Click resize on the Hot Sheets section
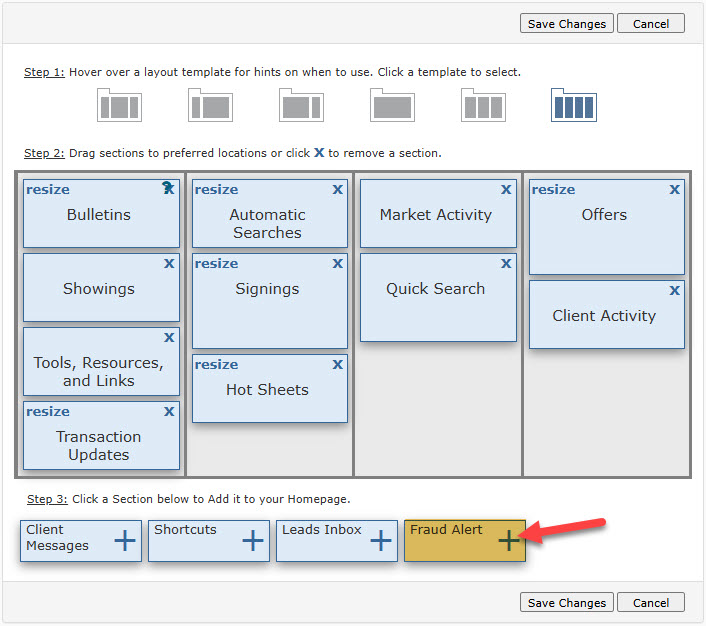The width and height of the screenshot is (706, 626). point(216,364)
